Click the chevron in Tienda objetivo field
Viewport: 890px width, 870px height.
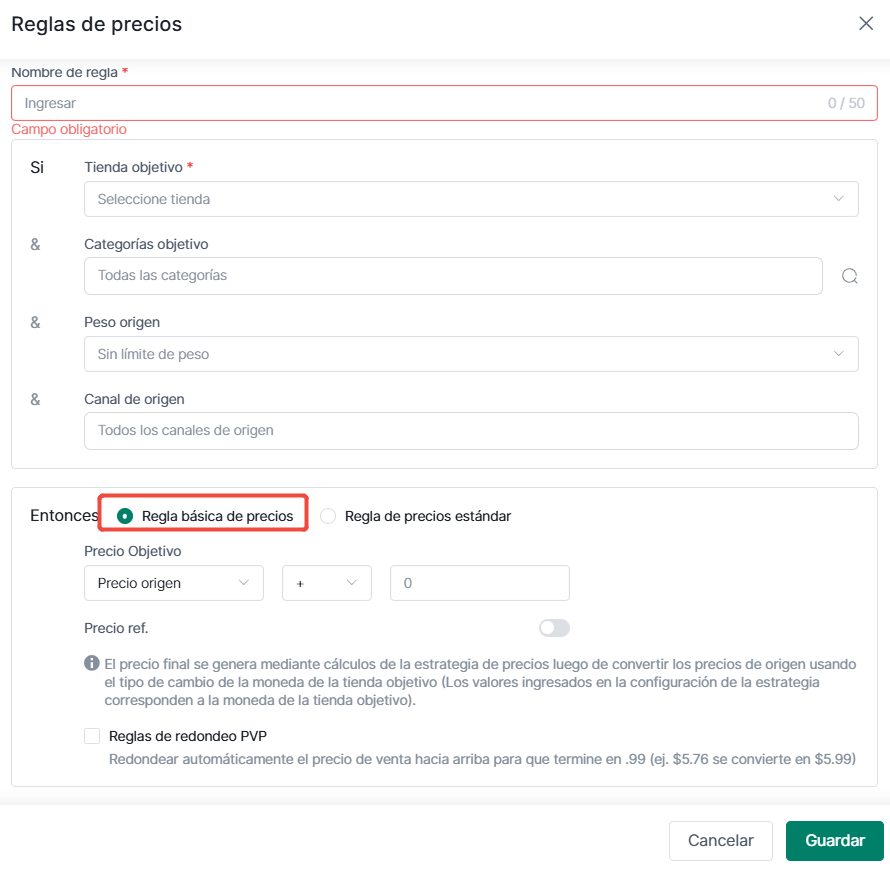point(838,199)
